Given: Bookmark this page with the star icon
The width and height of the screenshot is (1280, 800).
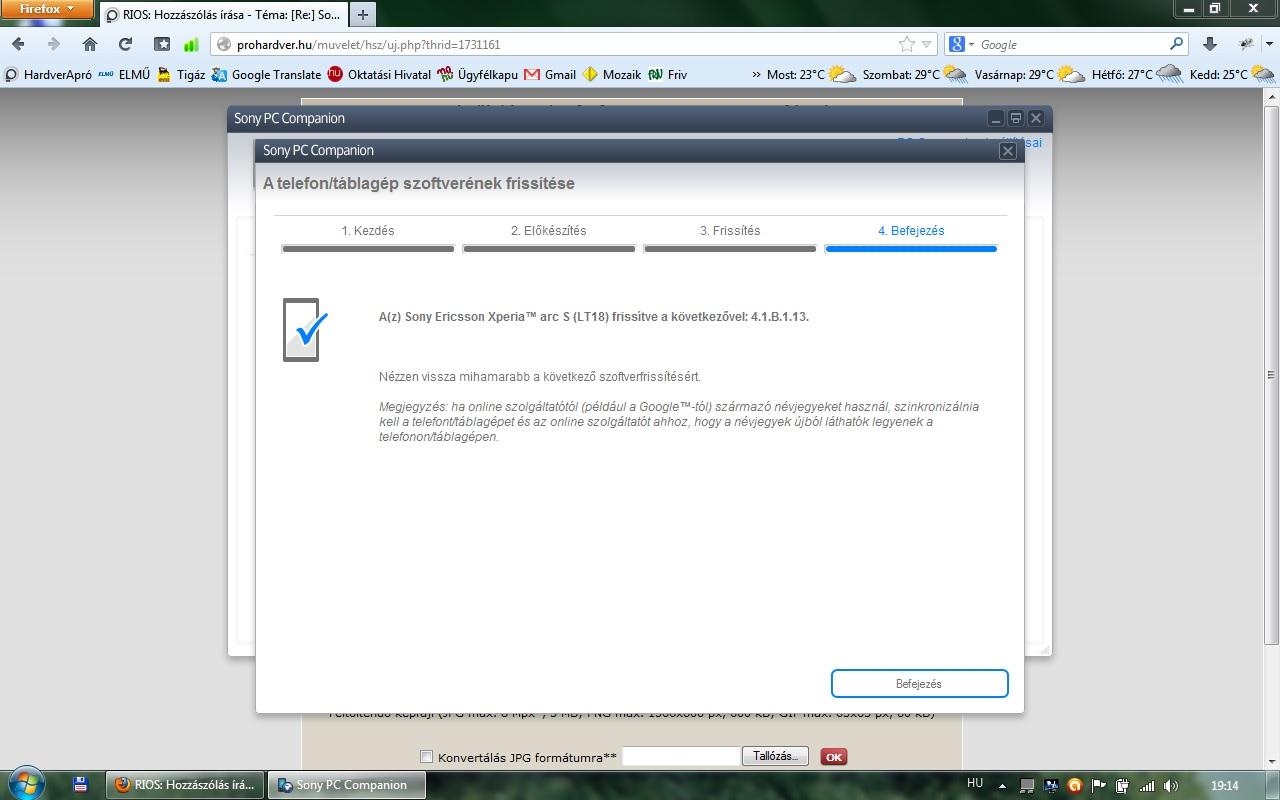Looking at the screenshot, I should point(907,44).
